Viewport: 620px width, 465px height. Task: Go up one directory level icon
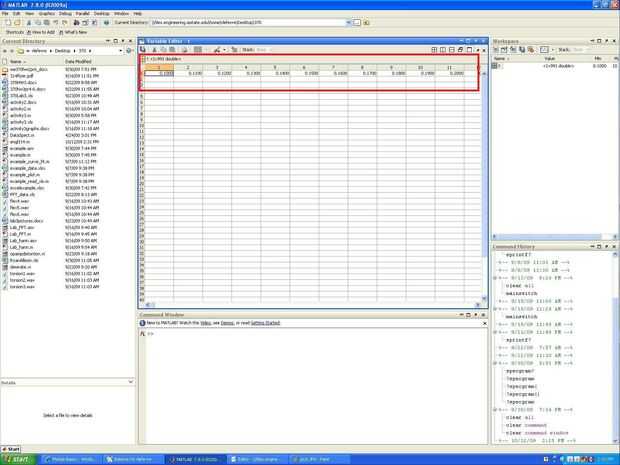click(367, 23)
